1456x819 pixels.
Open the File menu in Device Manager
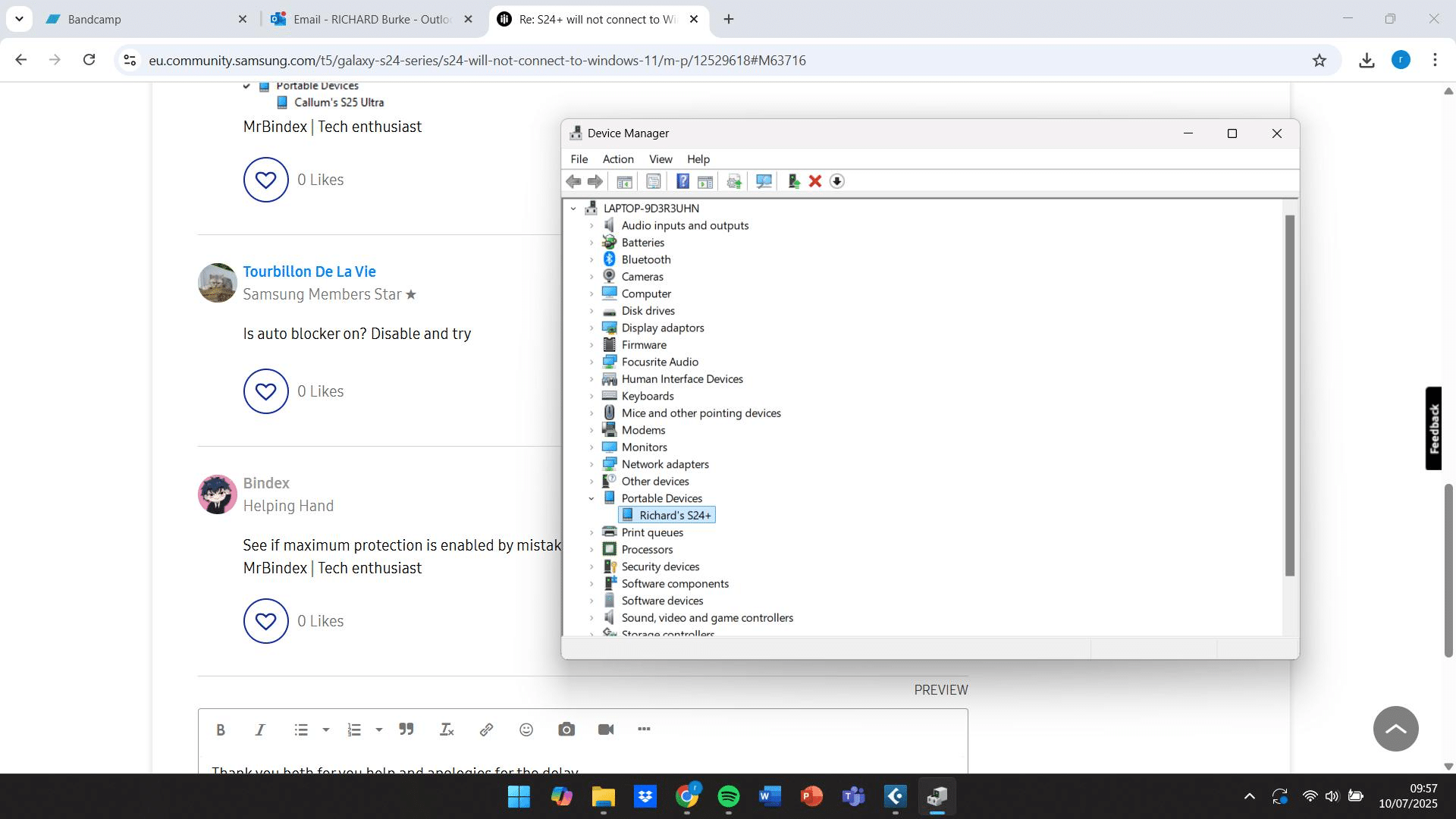579,159
